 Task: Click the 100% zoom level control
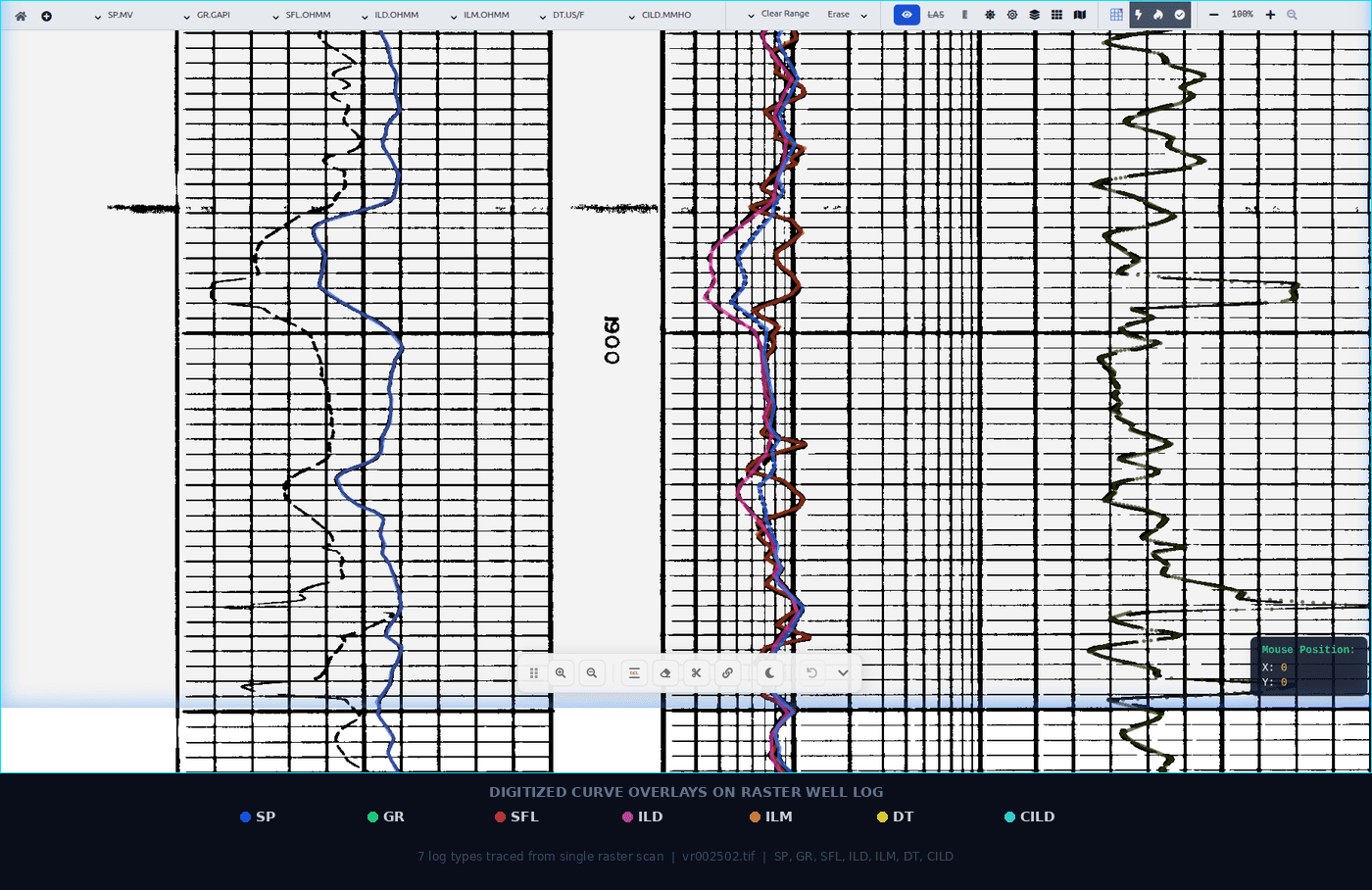(x=1242, y=14)
